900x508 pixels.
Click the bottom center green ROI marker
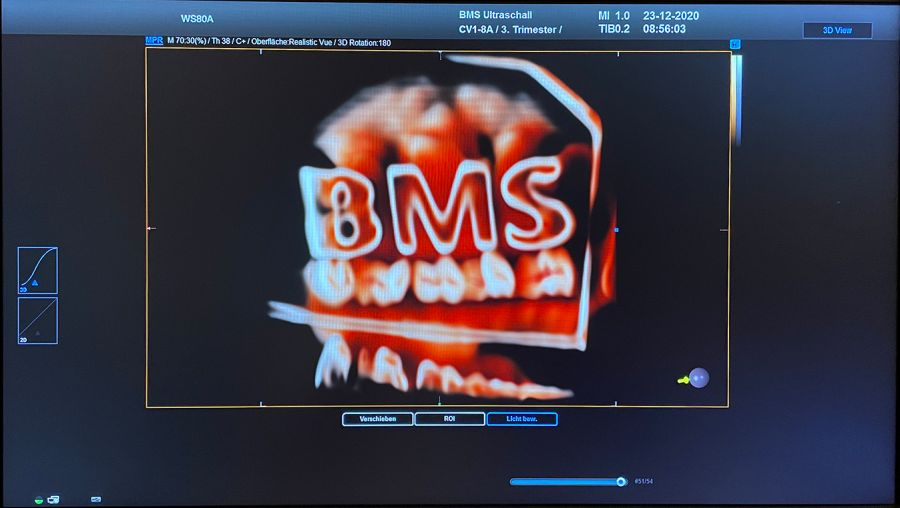pos(440,404)
